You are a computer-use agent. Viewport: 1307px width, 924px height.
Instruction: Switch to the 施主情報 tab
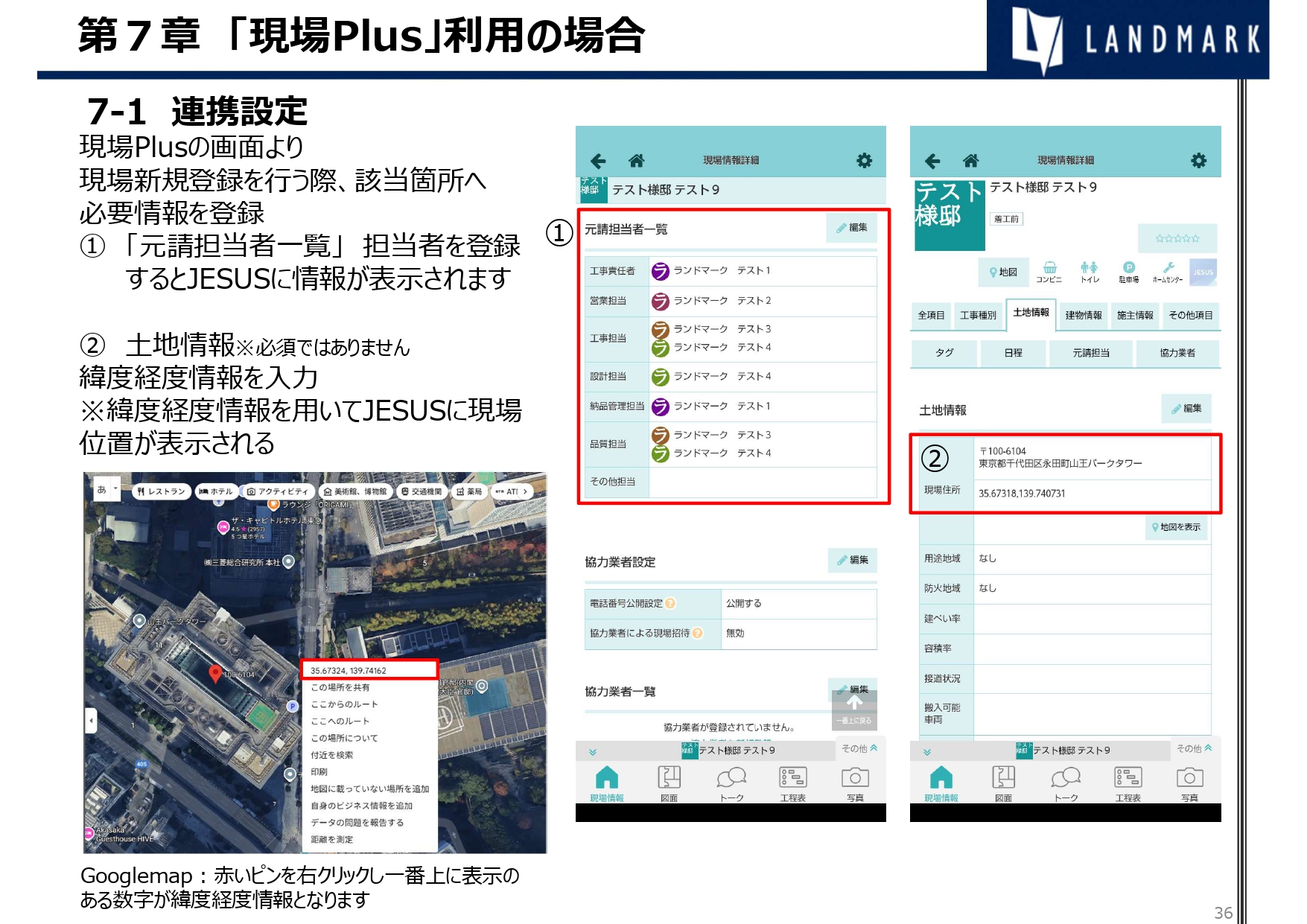(x=1135, y=316)
